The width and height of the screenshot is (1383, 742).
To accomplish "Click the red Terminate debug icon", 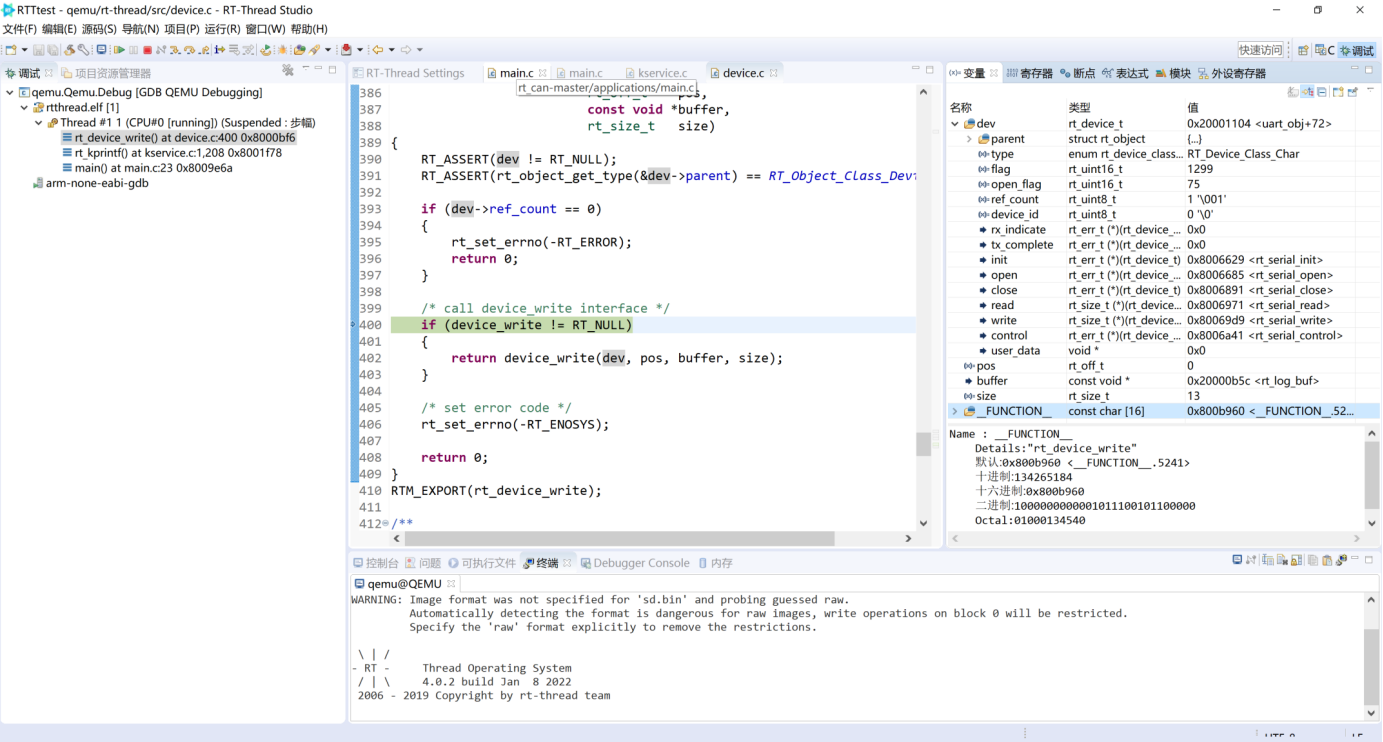I will pyautogui.click(x=147, y=49).
